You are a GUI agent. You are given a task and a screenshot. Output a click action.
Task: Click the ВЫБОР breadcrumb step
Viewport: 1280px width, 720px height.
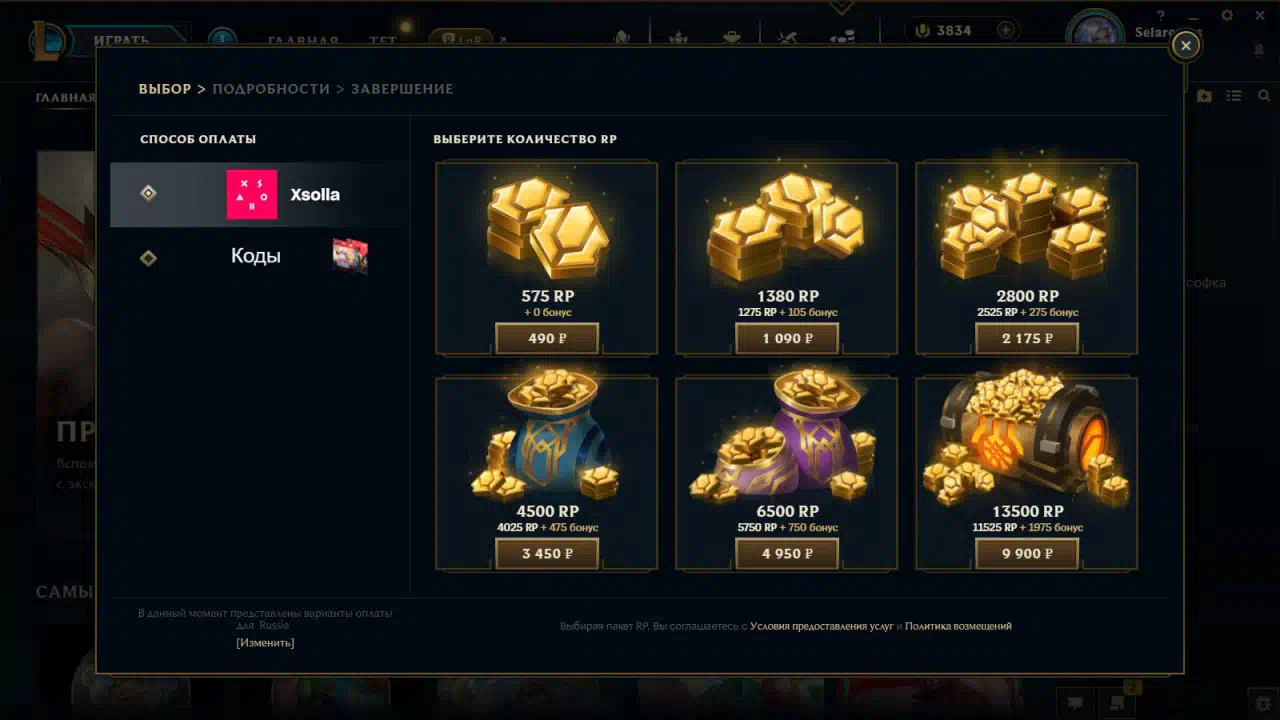pos(165,89)
